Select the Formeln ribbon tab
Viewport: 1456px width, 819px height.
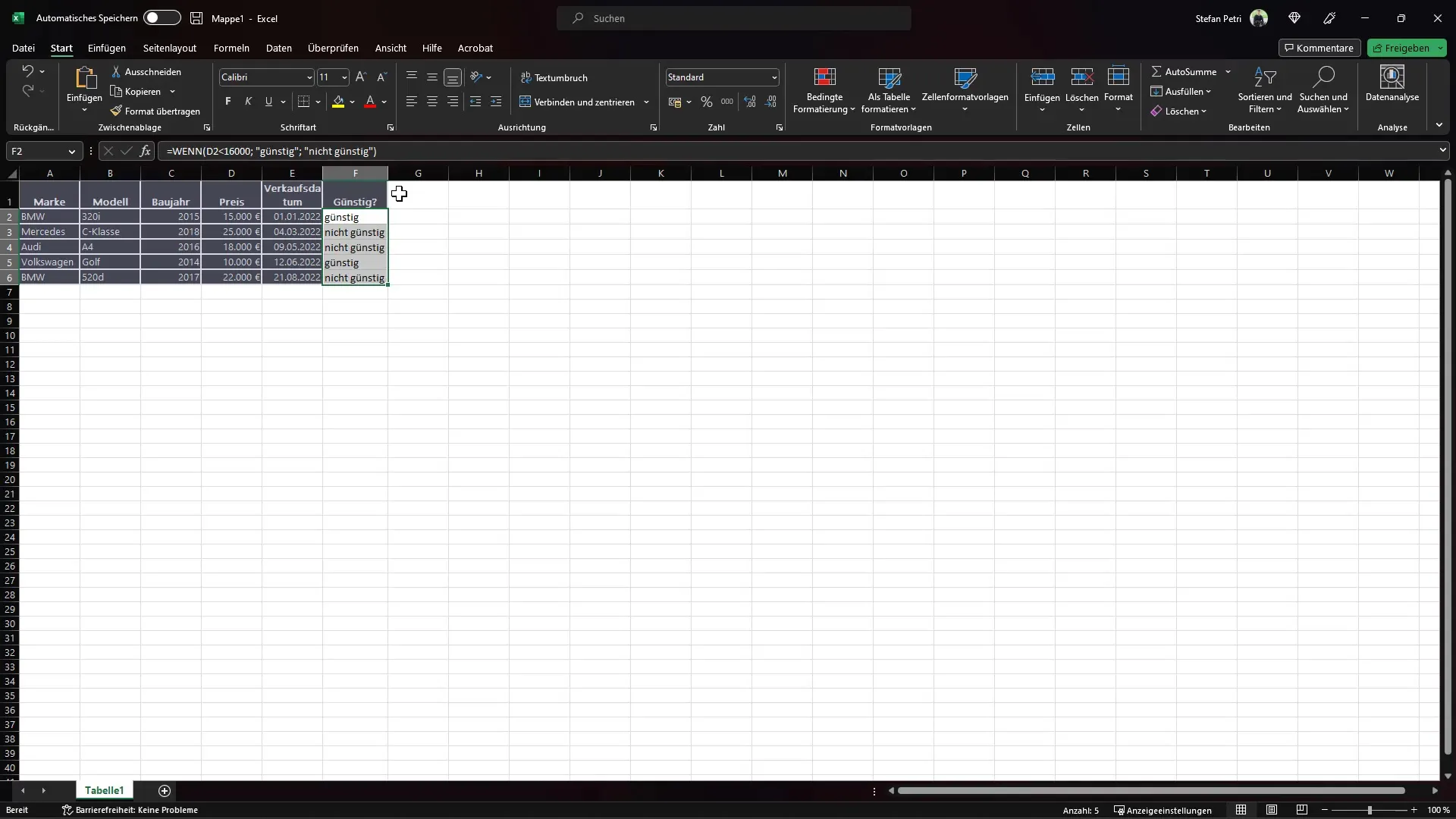(x=231, y=47)
